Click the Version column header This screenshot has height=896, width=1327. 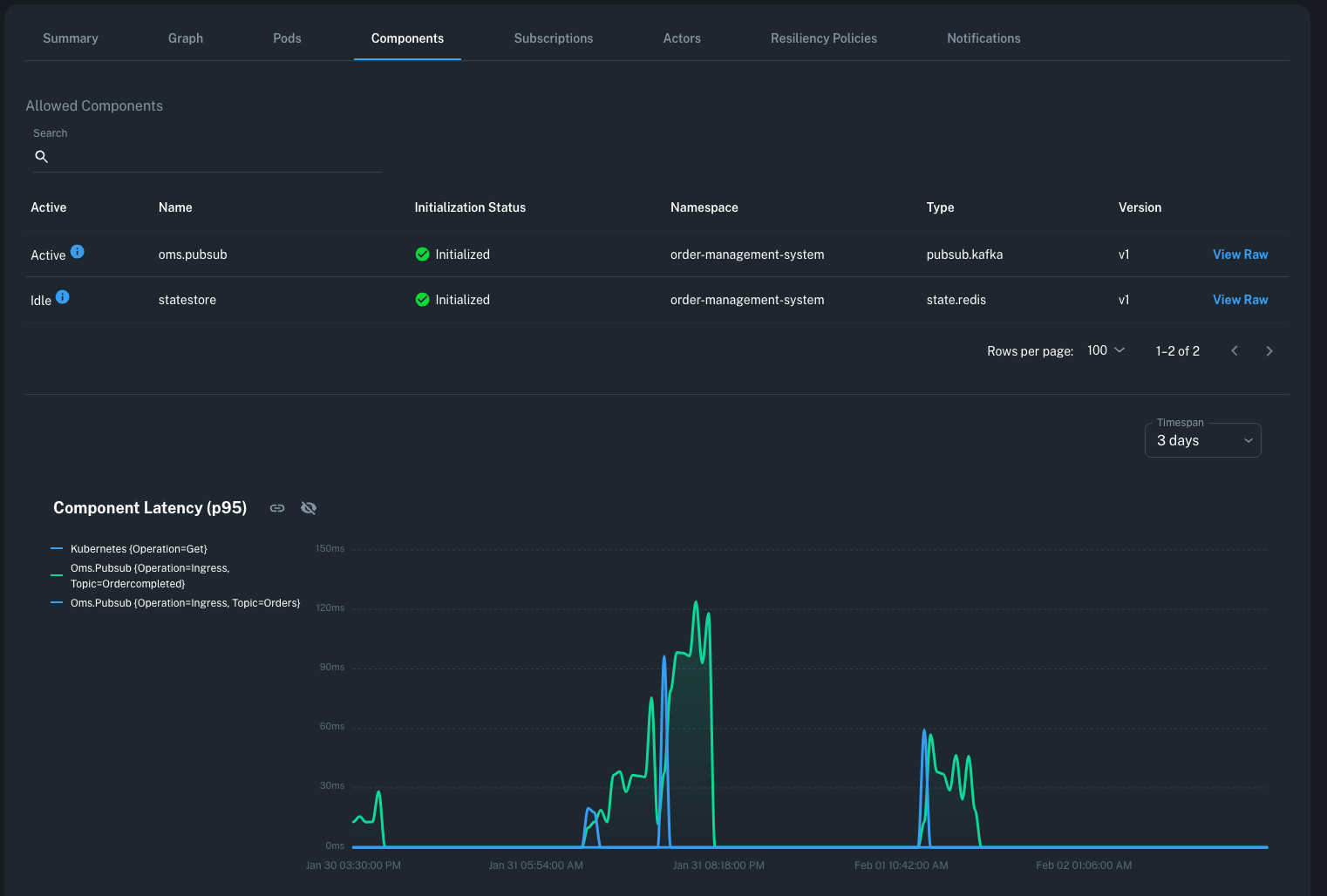coord(1140,207)
